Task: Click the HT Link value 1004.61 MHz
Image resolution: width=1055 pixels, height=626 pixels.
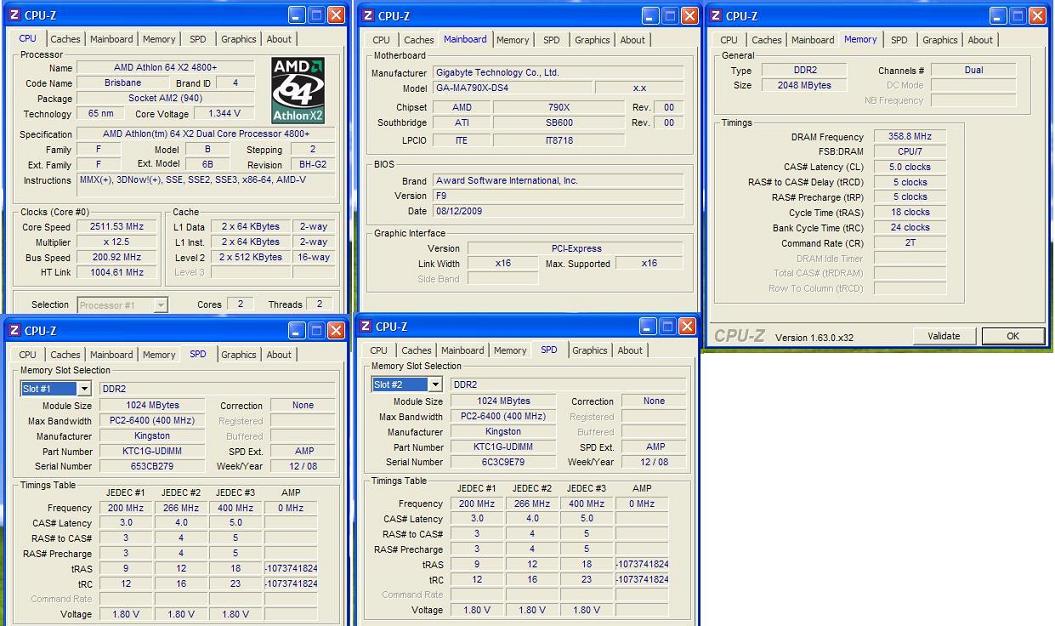Action: (117, 273)
